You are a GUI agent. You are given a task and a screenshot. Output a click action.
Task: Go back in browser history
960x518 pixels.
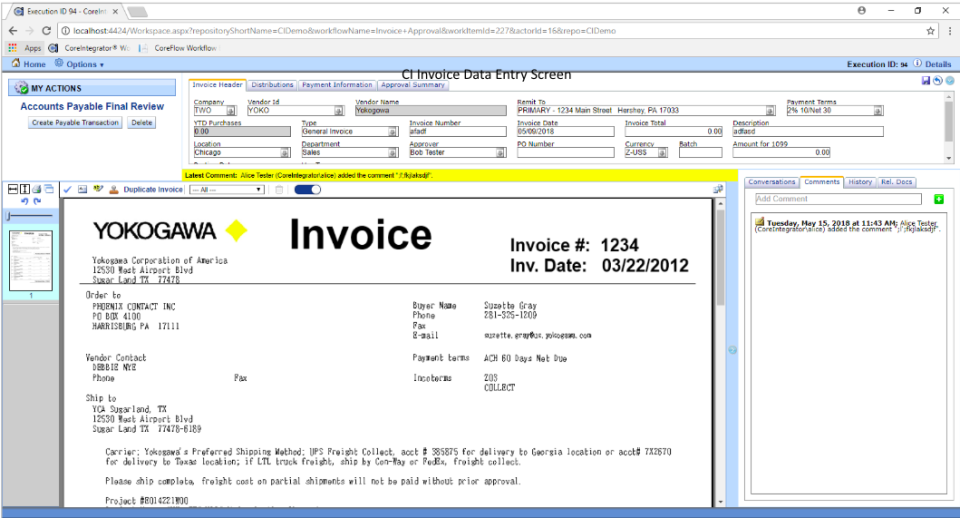[13, 31]
